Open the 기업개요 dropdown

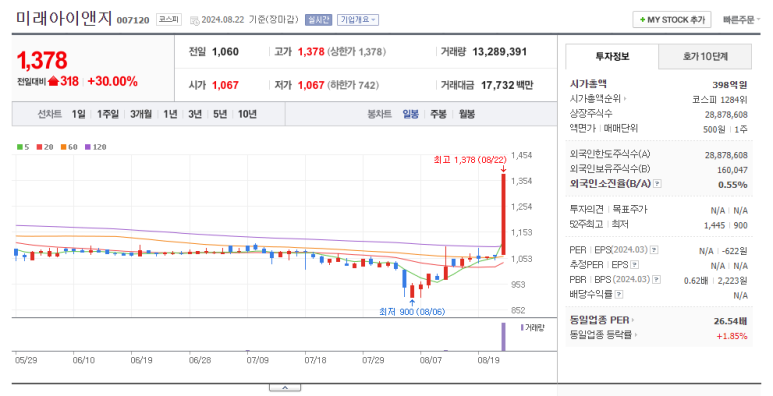click(x=358, y=20)
